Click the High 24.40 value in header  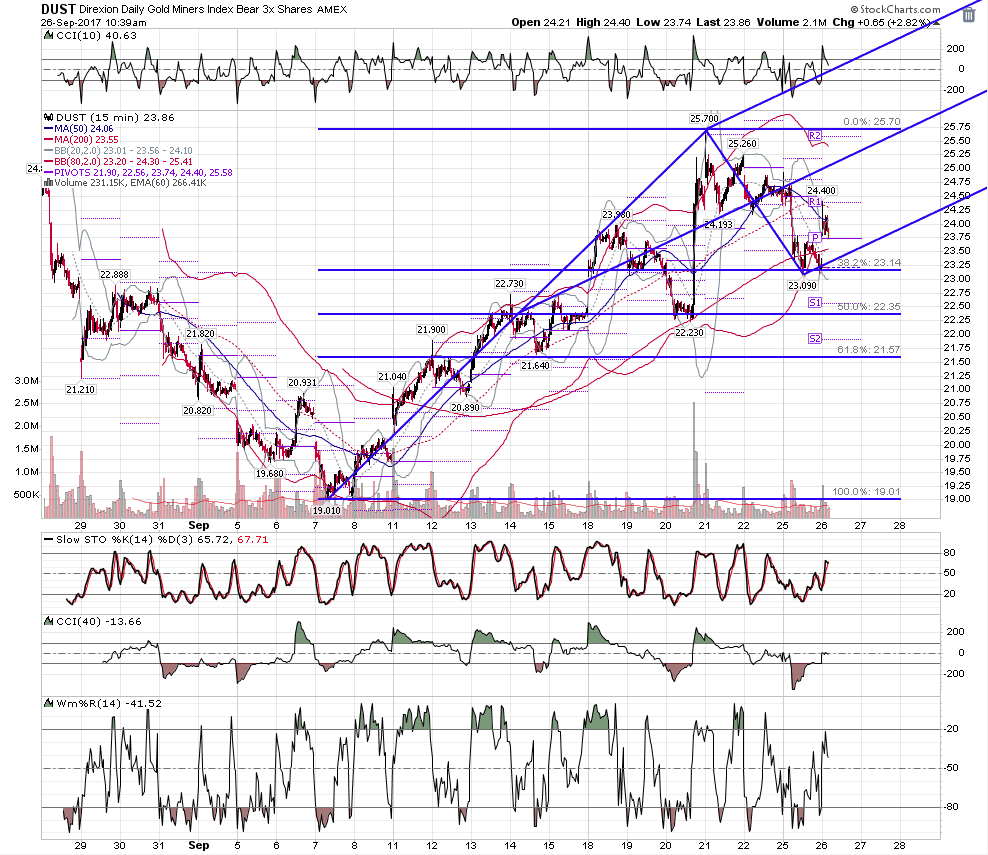[603, 23]
